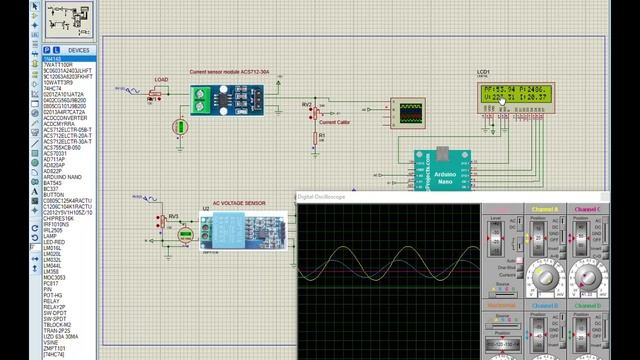This screenshot has width=640, height=360.
Task: Click the X-Mirror flip icon
Action: click(x=35, y=259)
